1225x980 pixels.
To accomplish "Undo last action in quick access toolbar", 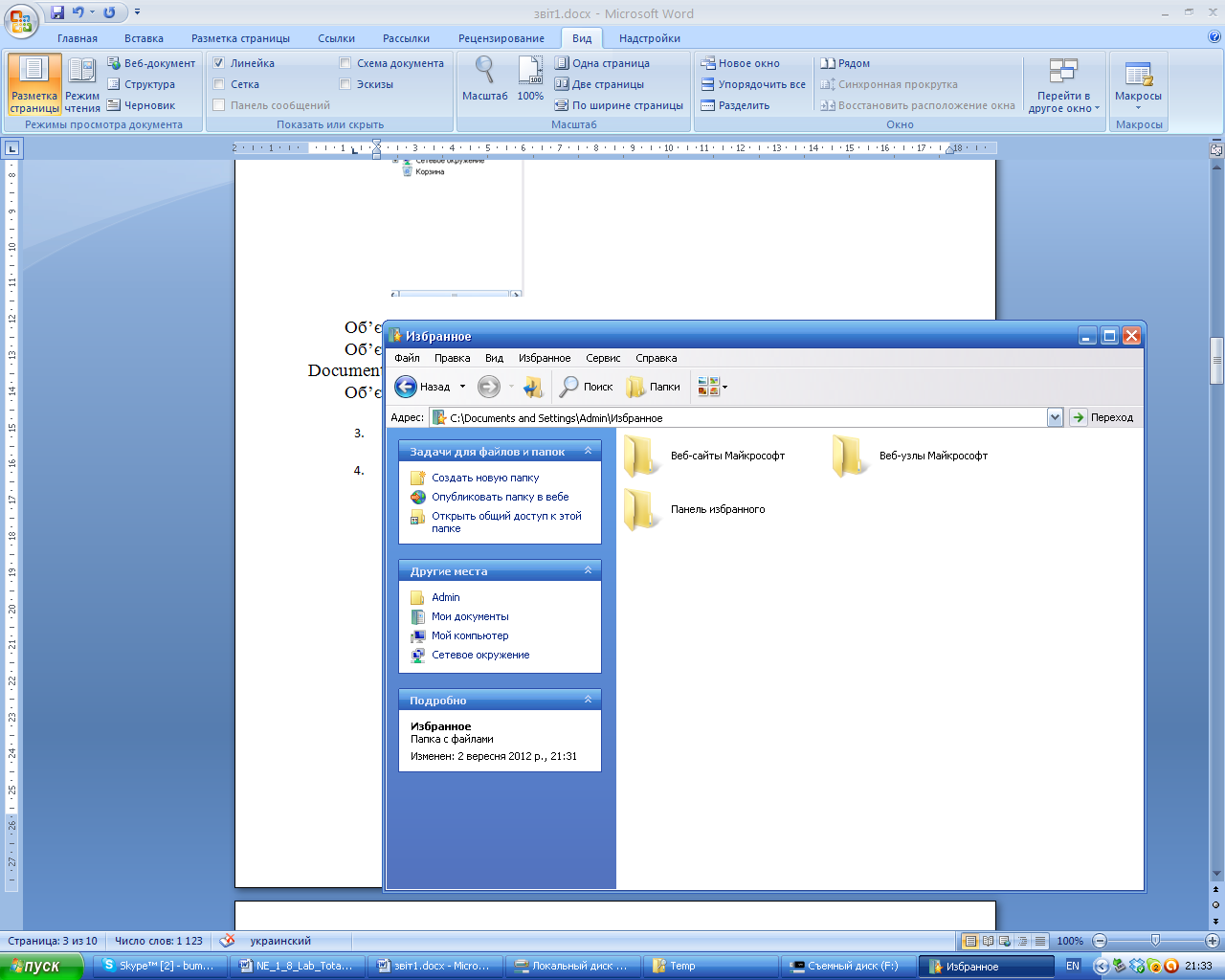I will point(78,12).
